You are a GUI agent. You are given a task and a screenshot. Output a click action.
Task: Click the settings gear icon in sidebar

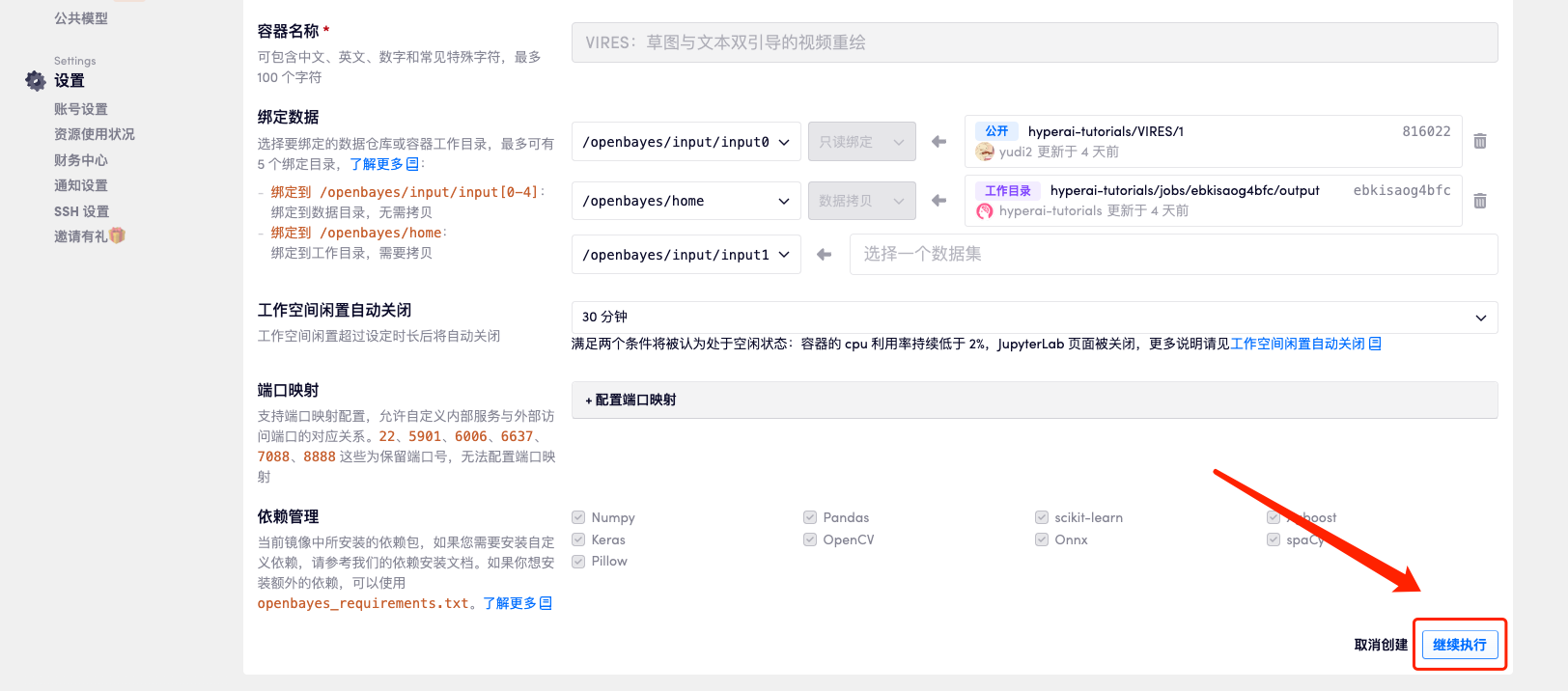point(36,81)
